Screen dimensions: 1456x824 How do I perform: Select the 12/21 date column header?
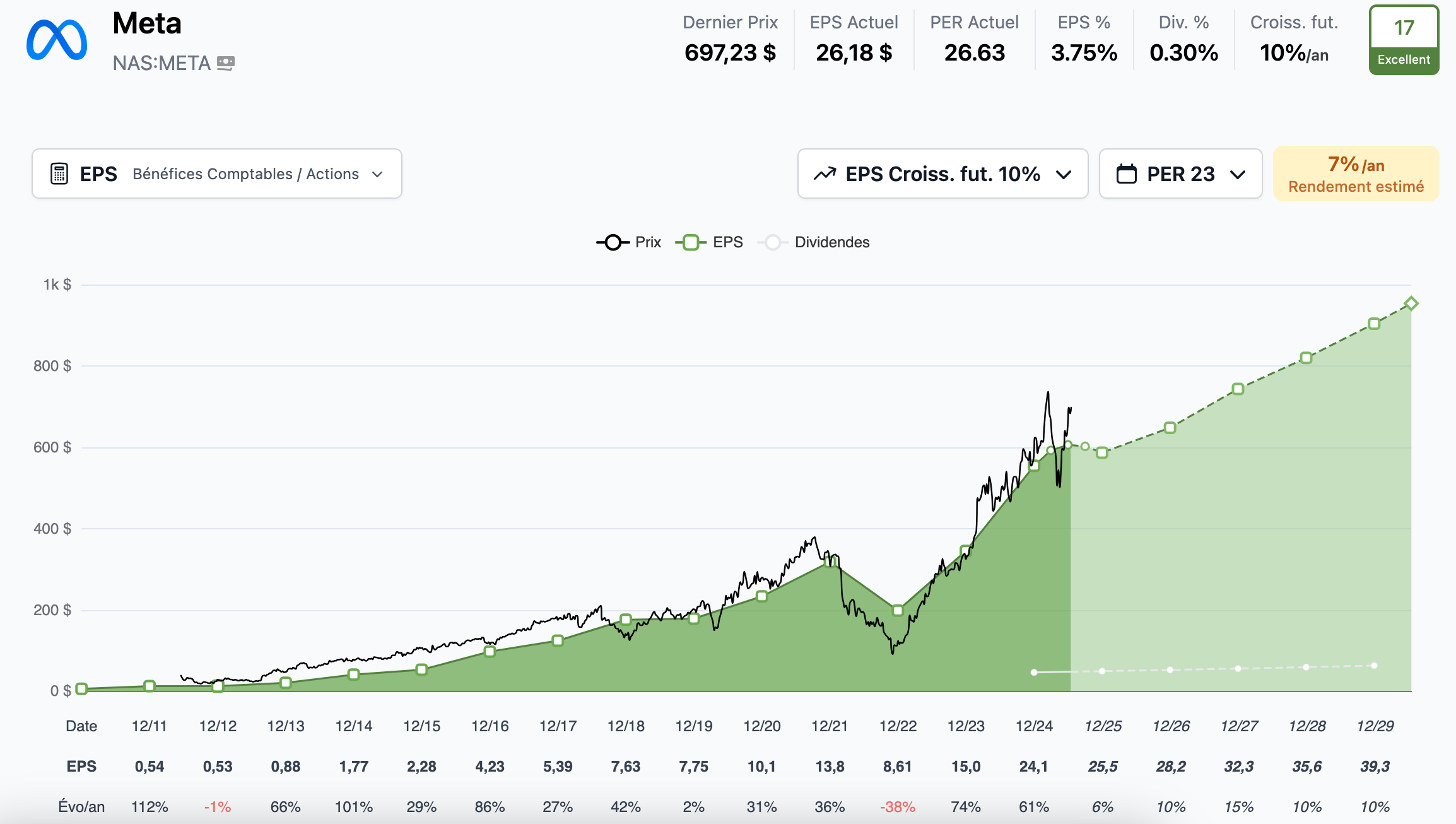(x=830, y=726)
